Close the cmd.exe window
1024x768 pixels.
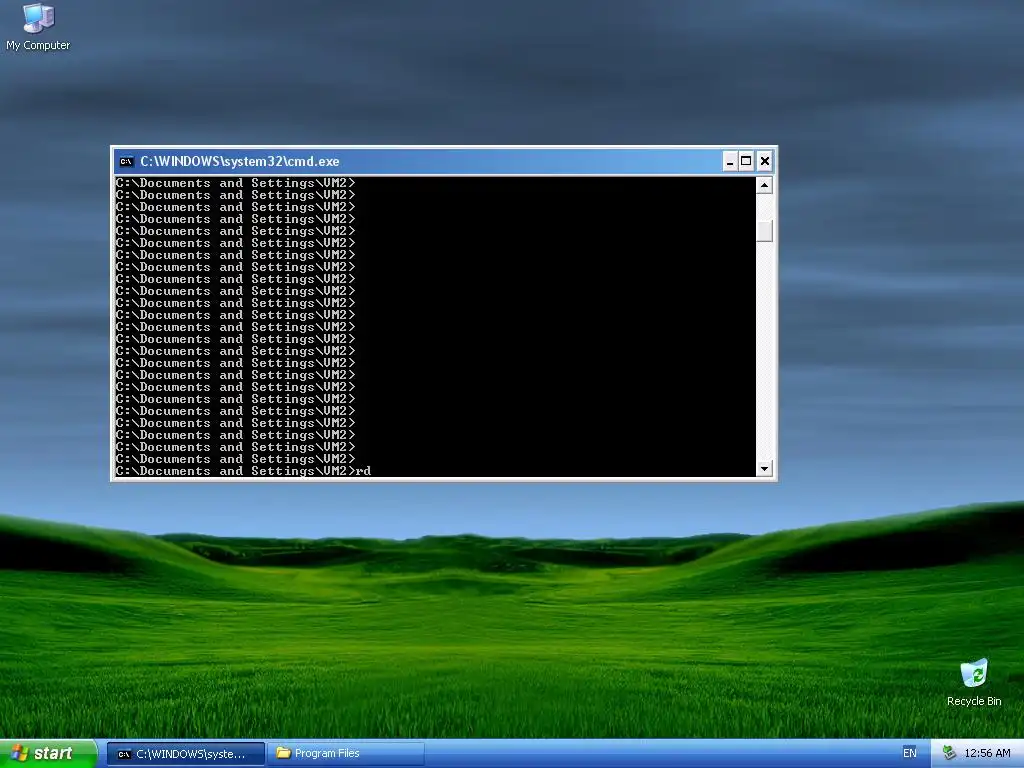[x=765, y=161]
